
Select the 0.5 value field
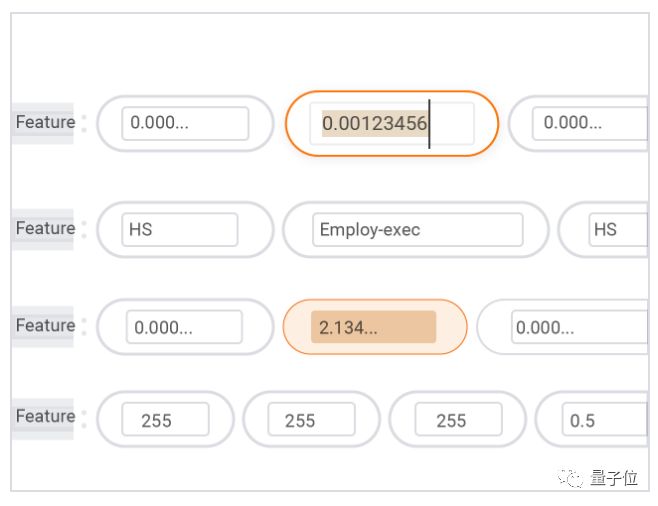click(x=604, y=420)
